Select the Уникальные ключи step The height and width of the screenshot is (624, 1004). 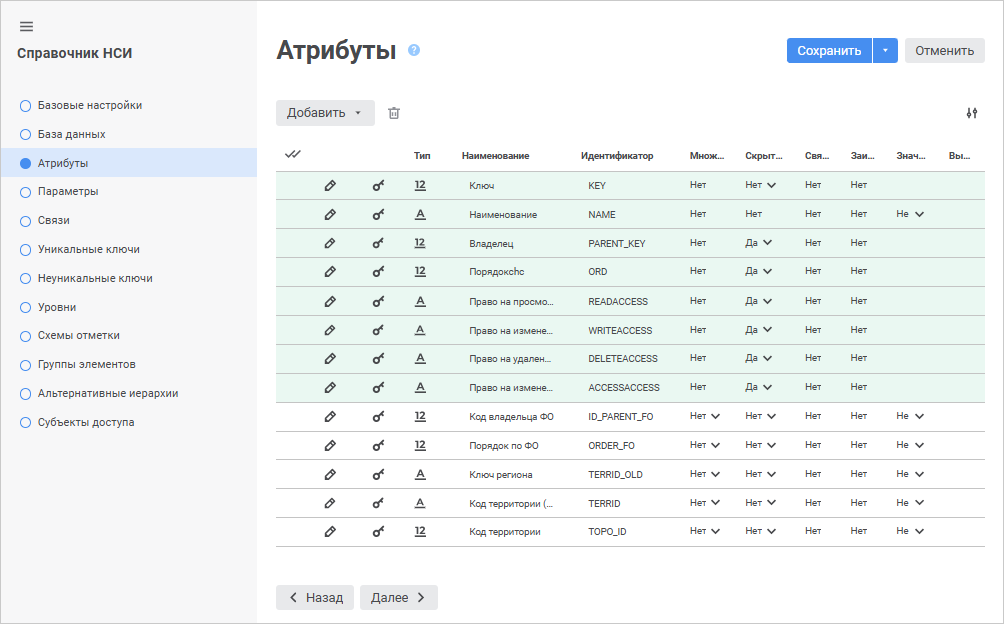pyautogui.click(x=89, y=249)
